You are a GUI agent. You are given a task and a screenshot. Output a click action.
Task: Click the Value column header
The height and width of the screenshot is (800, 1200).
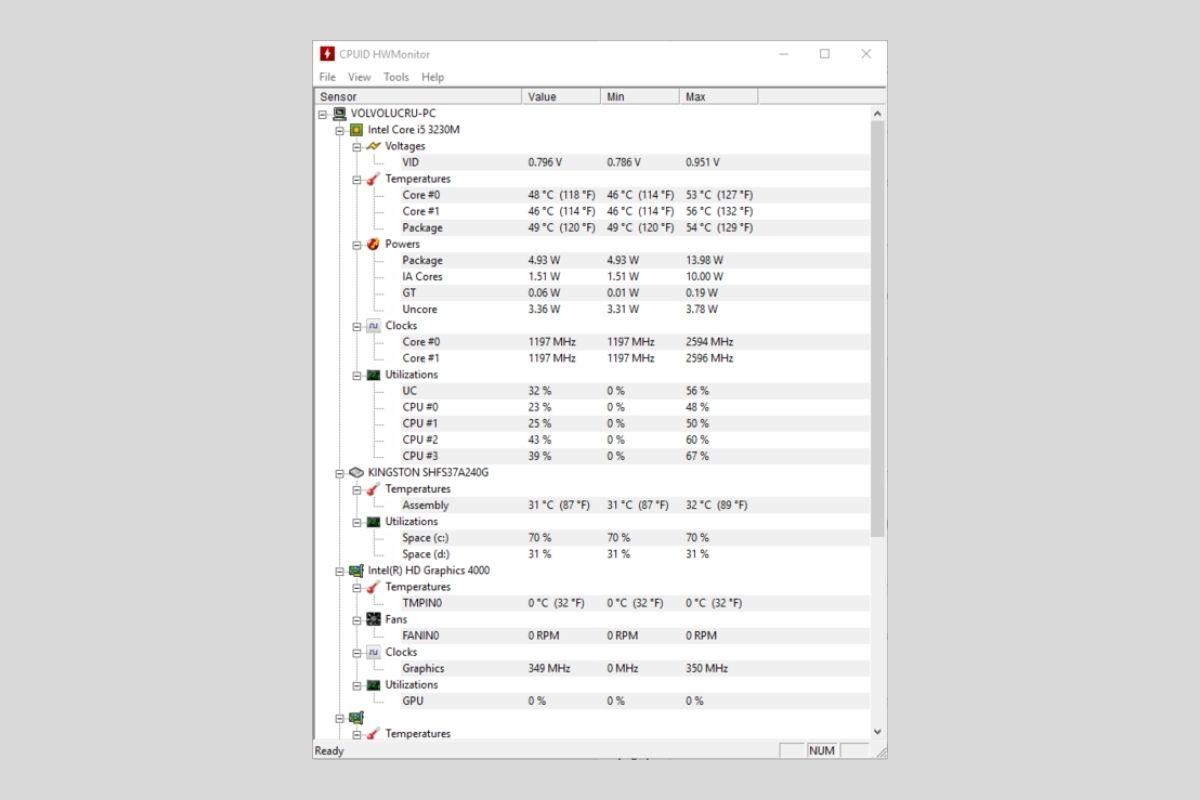click(562, 97)
